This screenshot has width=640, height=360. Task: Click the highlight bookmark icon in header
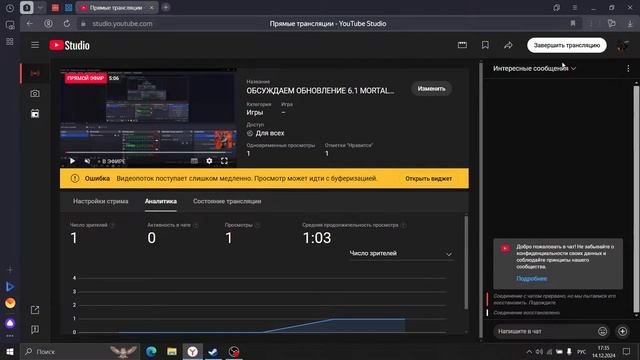coord(485,45)
